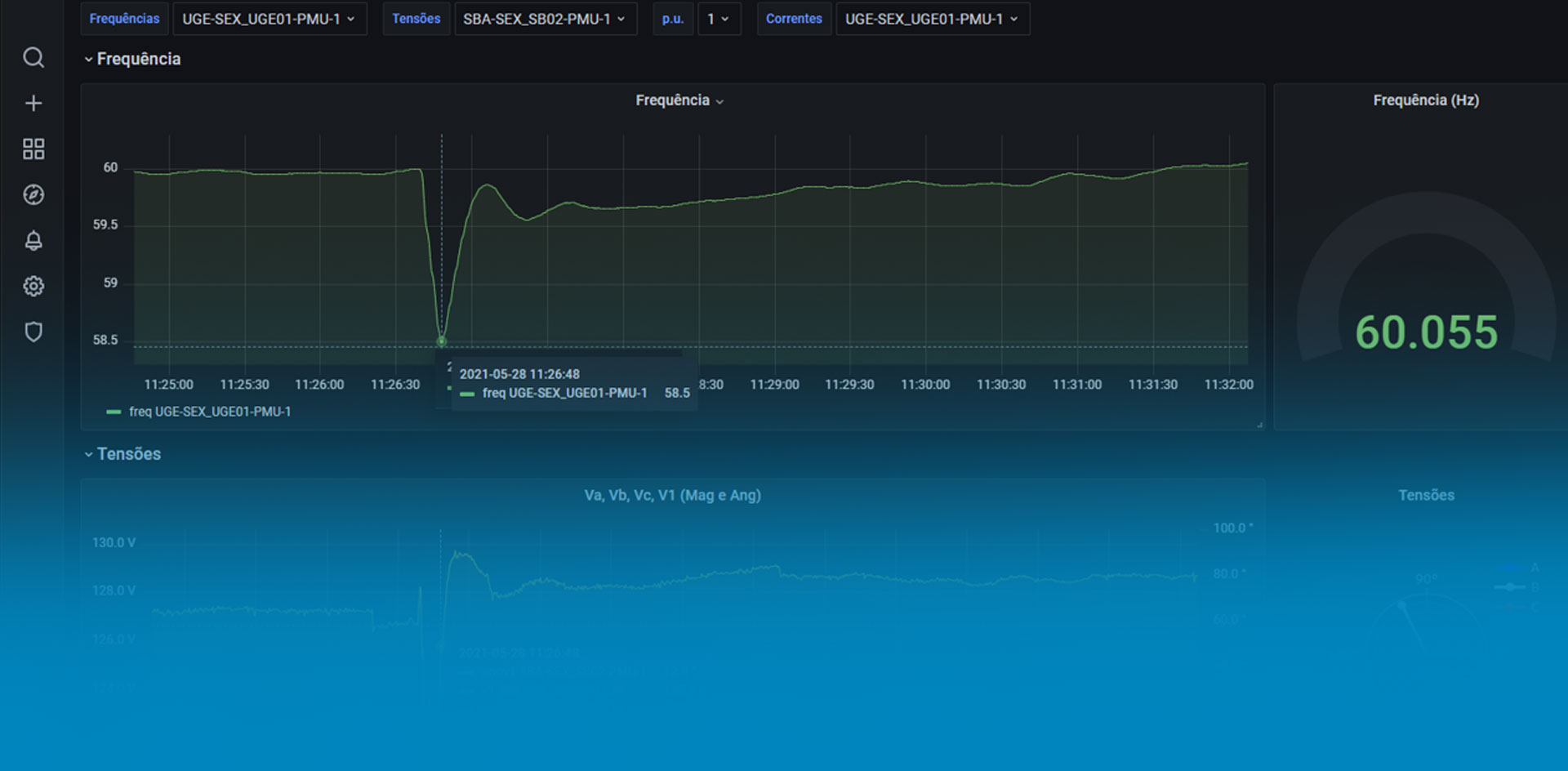Open the p.u. value dropdown

click(x=718, y=19)
